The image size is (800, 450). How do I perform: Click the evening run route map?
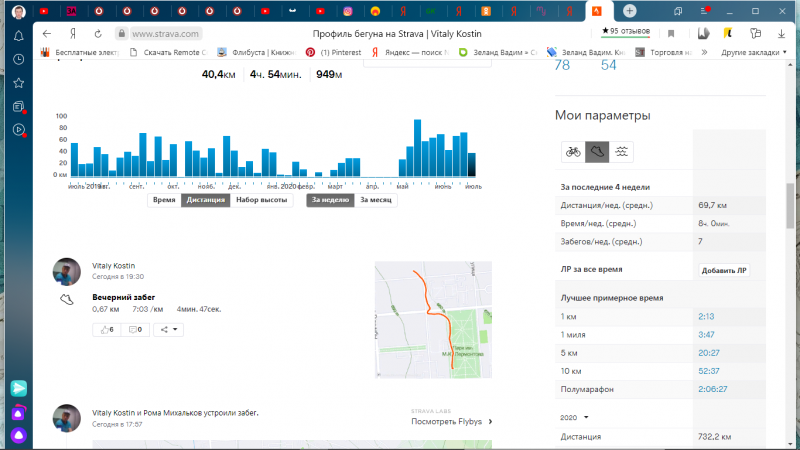pyautogui.click(x=433, y=320)
